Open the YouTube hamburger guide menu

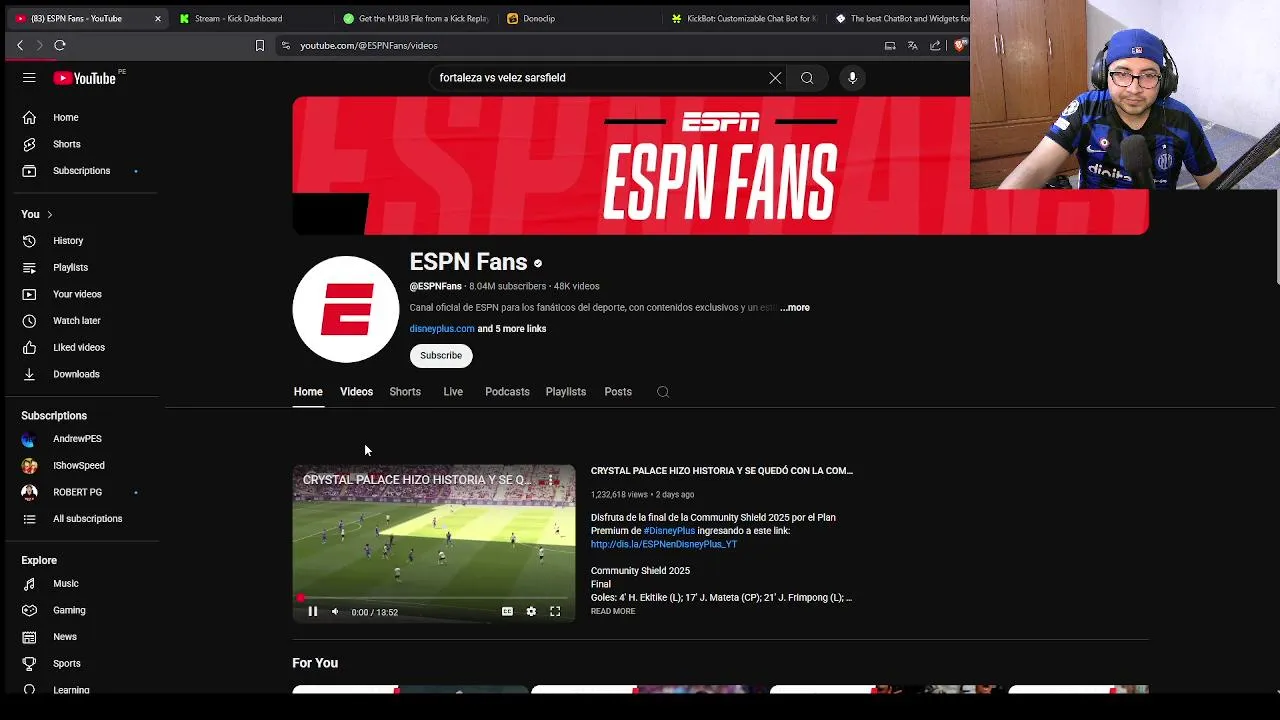click(29, 78)
